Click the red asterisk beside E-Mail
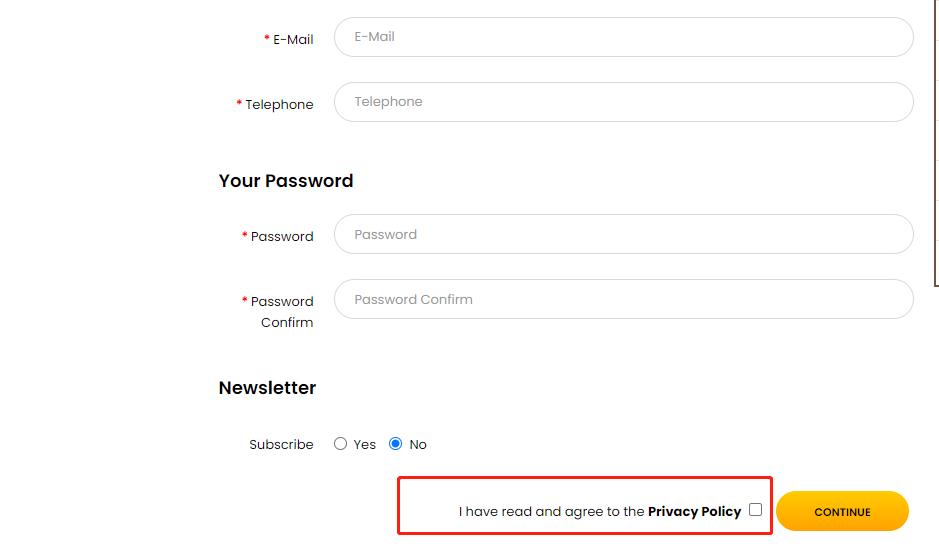Viewport: 939px width, 547px height. (267, 39)
